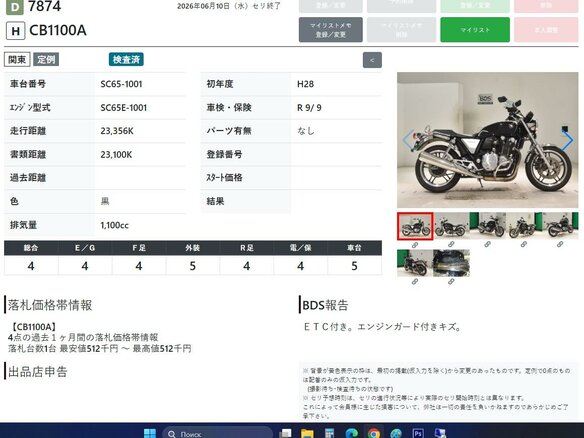Click the 総合 overall score column header

pyautogui.click(x=31, y=248)
